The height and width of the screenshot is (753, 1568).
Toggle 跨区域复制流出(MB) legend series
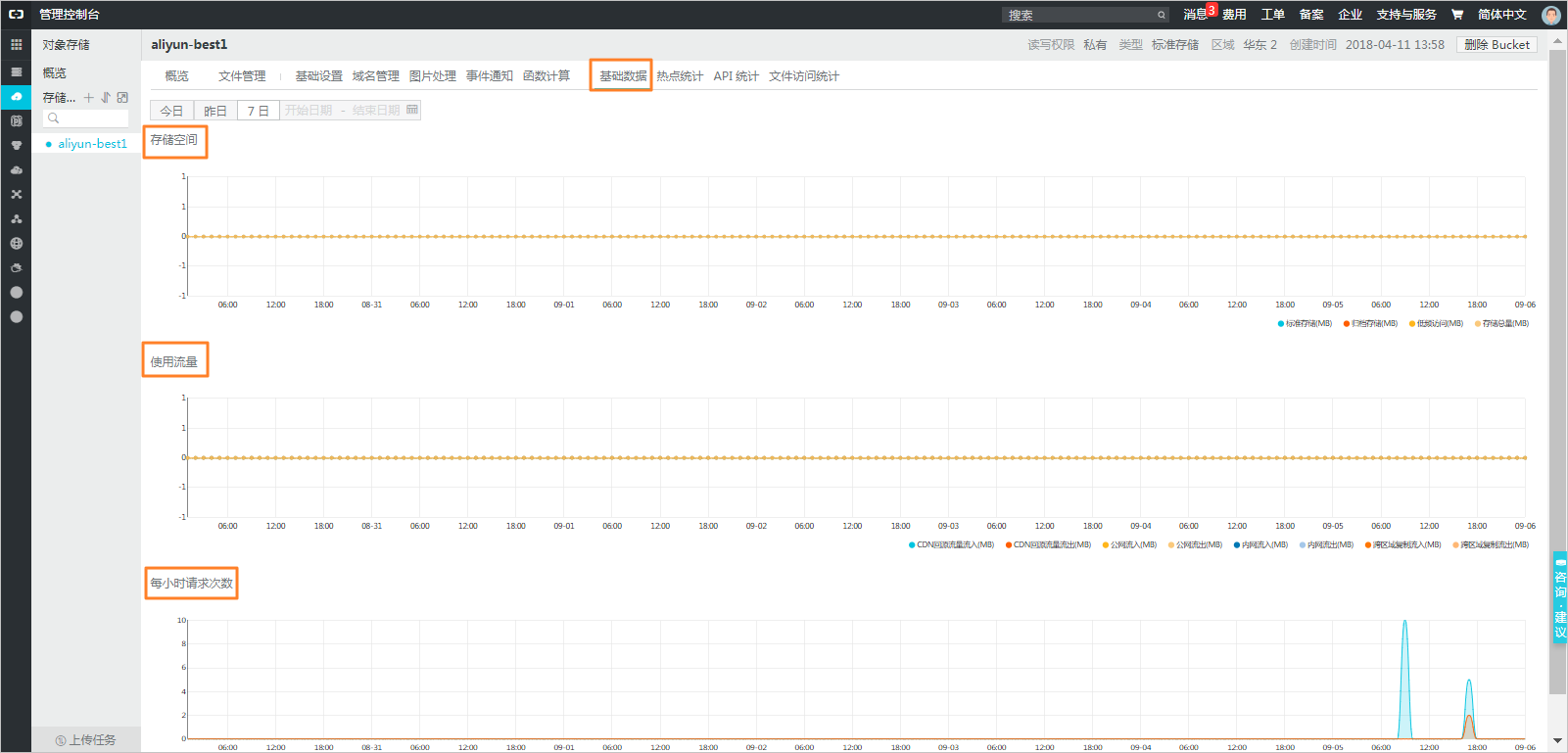click(1491, 544)
